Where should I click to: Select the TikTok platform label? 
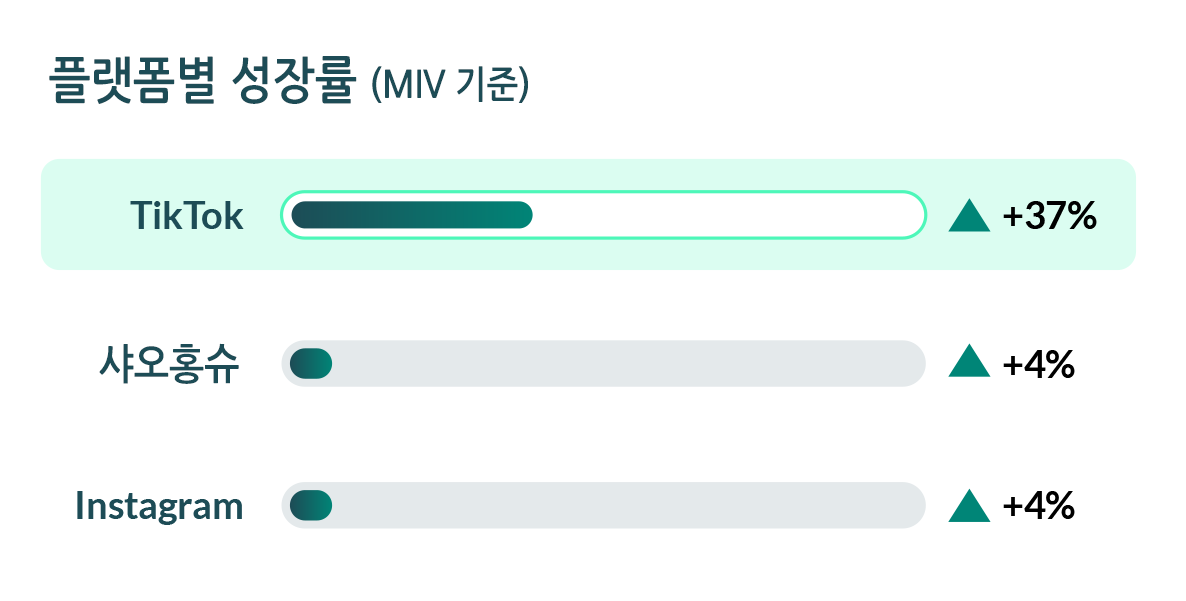click(x=187, y=216)
